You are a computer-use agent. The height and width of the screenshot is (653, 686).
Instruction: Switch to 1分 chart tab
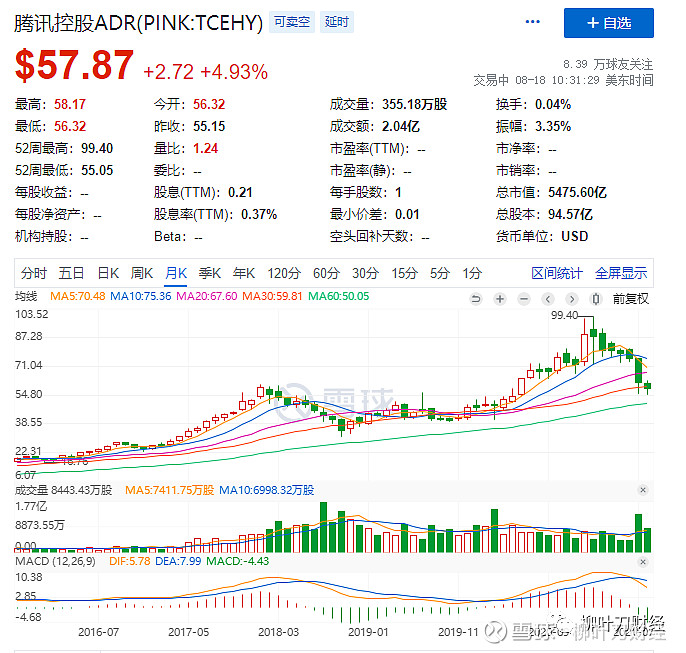coord(472,273)
